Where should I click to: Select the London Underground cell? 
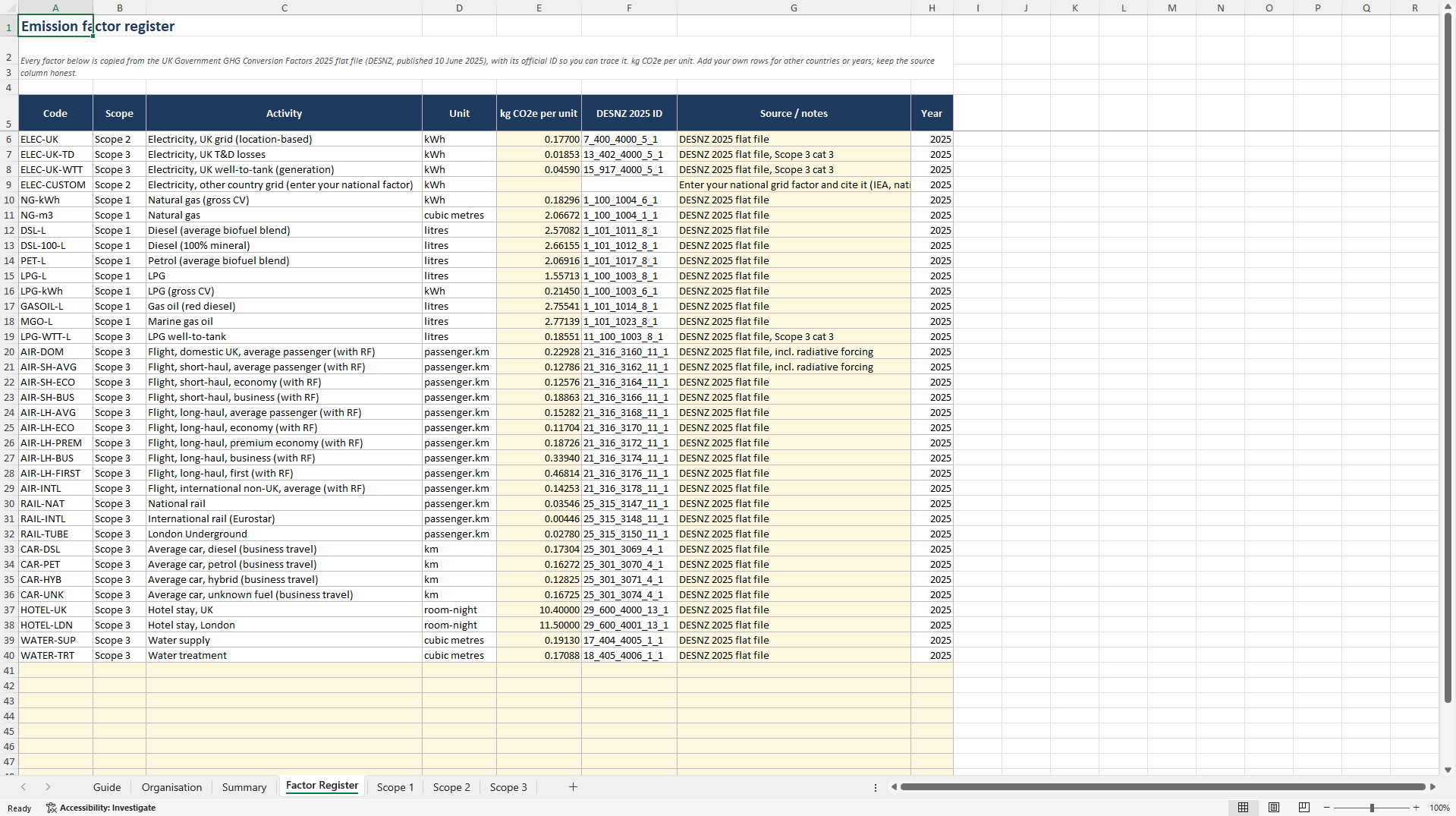click(284, 534)
